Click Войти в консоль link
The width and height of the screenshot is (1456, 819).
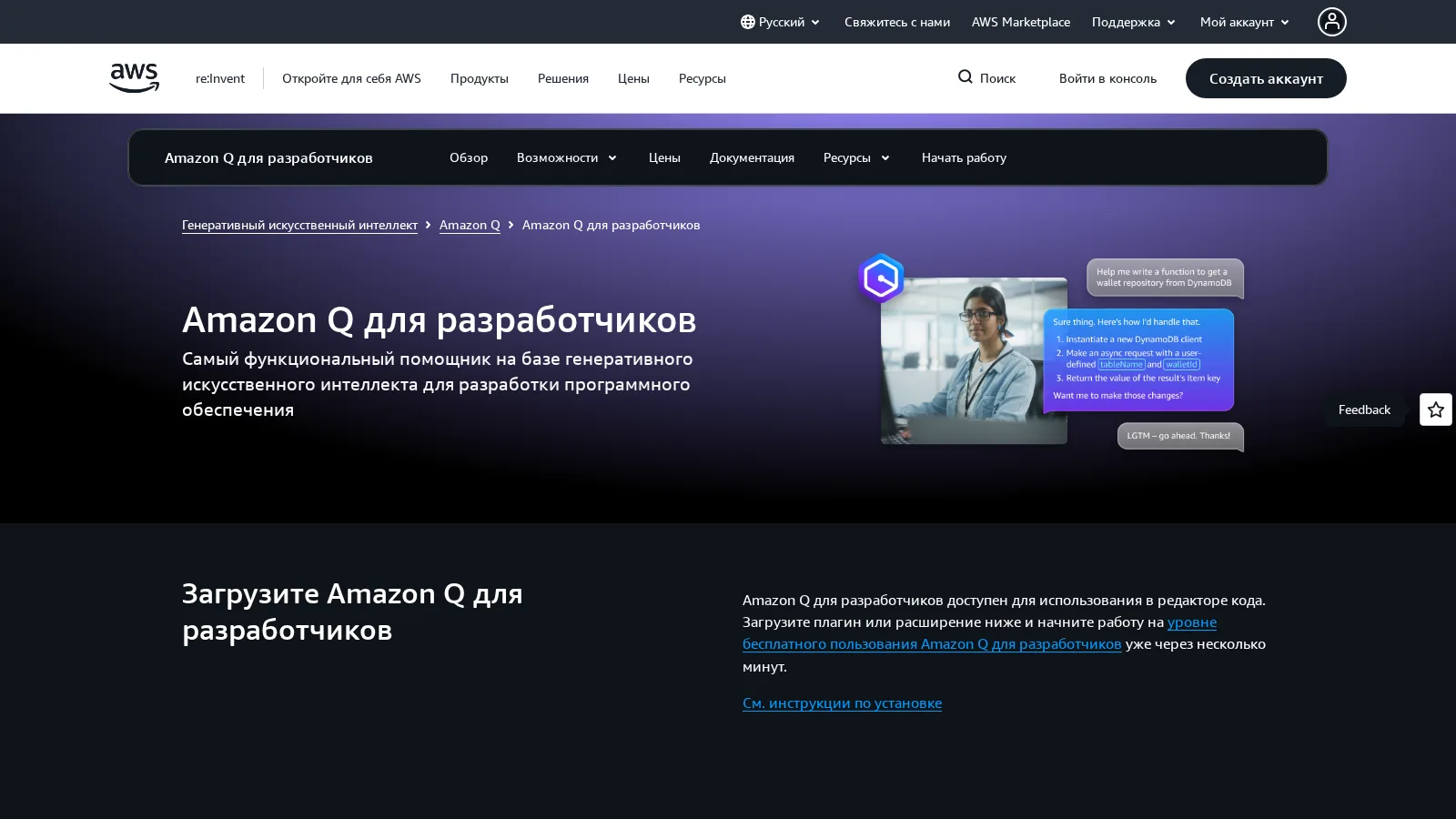pos(1107,78)
